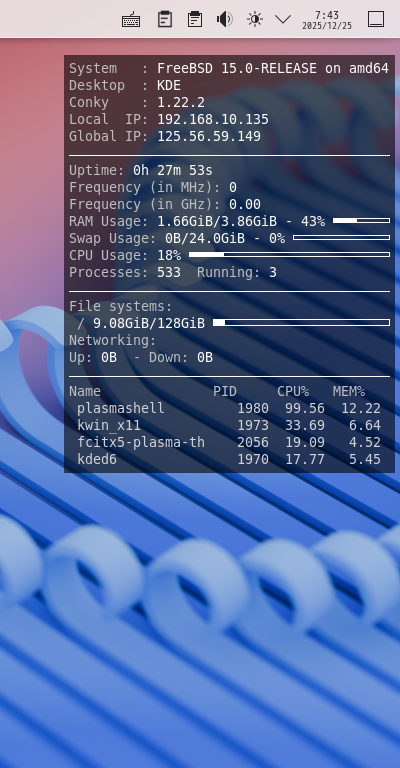This screenshot has width=400, height=768.
Task: Open the clipboard history tray icon
Action: click(x=165, y=19)
